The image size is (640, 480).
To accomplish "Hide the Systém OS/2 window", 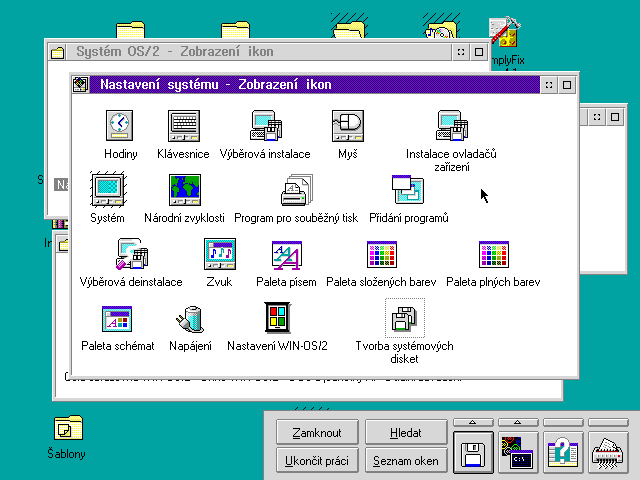I will 461,52.
